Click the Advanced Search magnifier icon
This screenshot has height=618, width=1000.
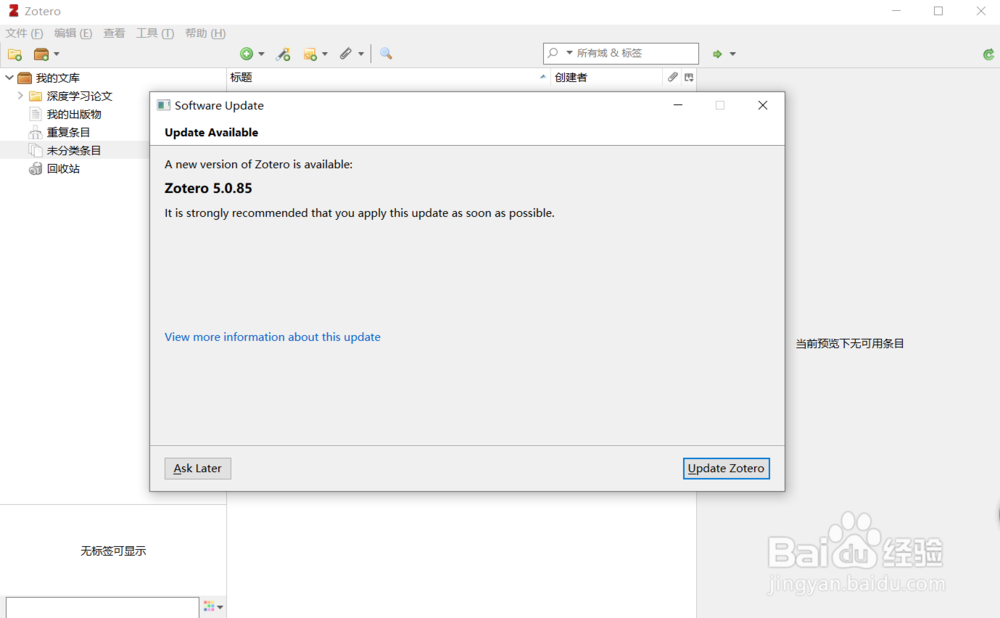click(x=386, y=54)
